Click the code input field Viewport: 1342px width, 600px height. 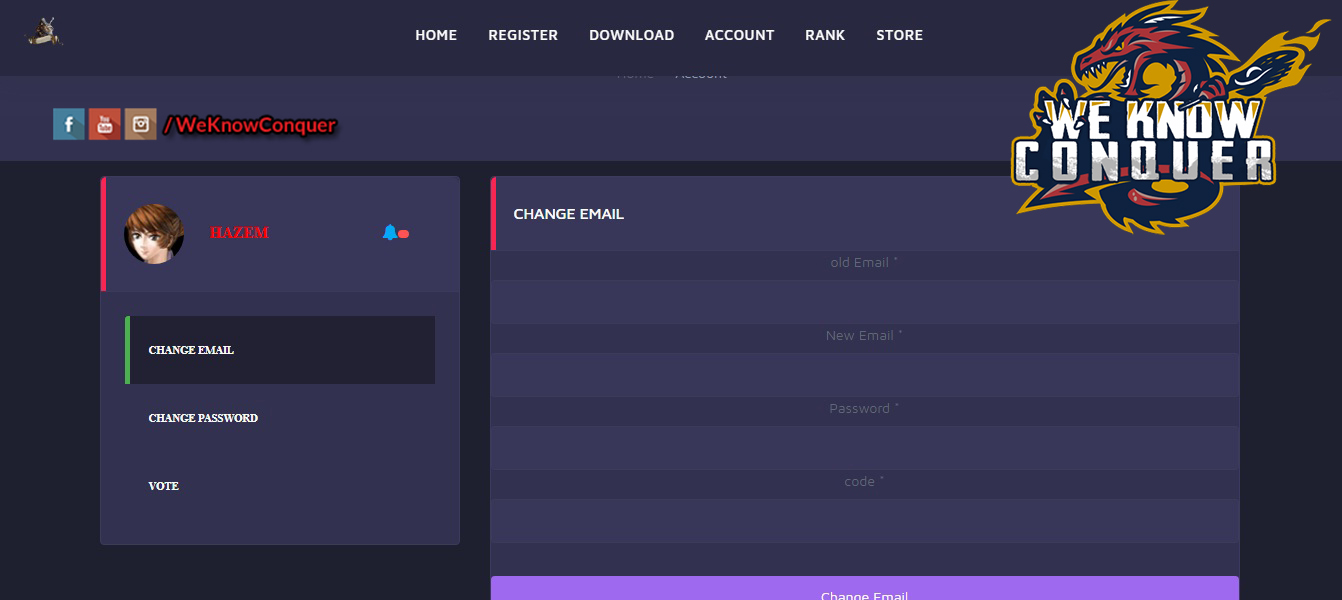pyautogui.click(x=865, y=521)
